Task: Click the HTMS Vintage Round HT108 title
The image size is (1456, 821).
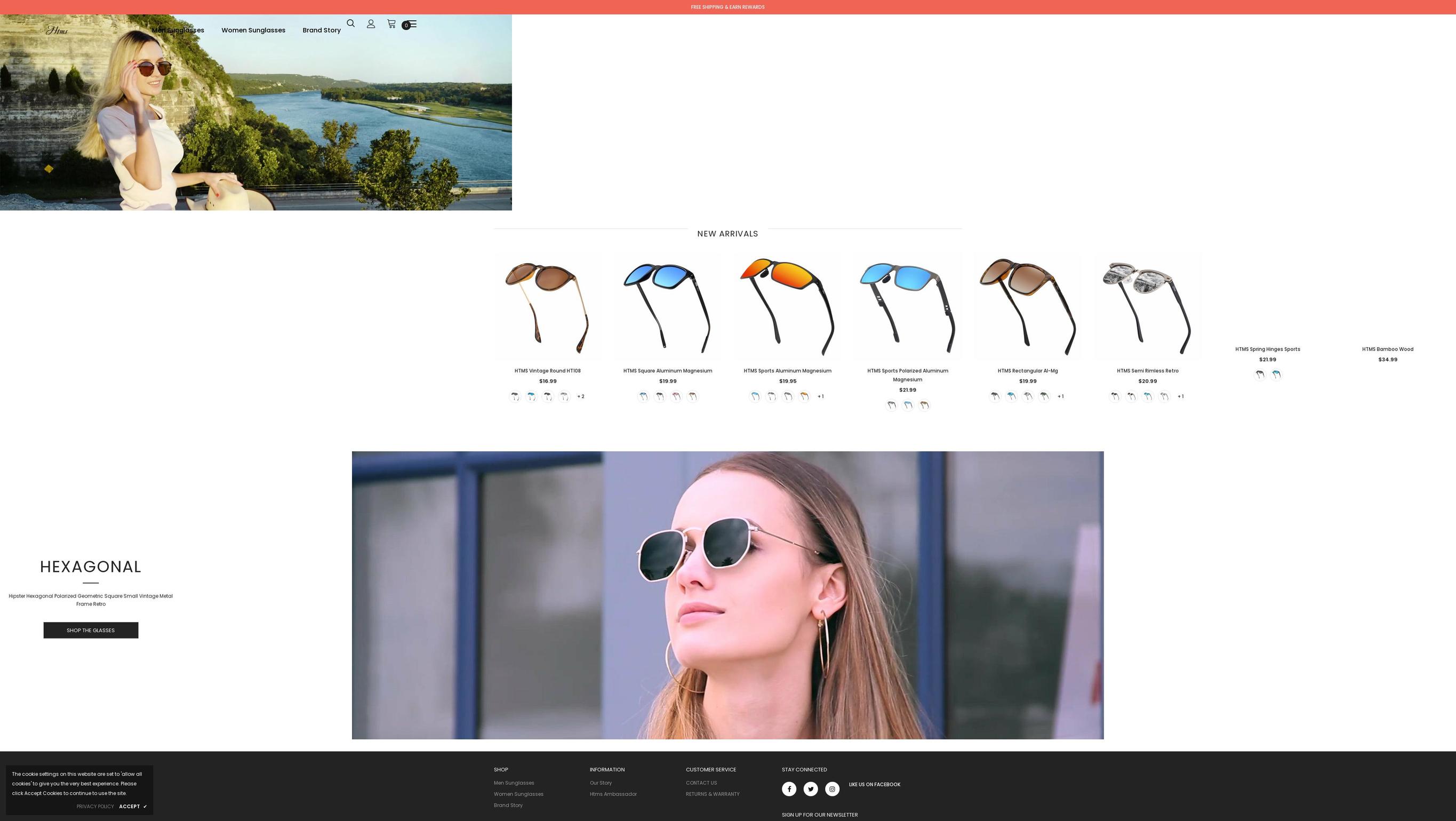Action: [547, 371]
